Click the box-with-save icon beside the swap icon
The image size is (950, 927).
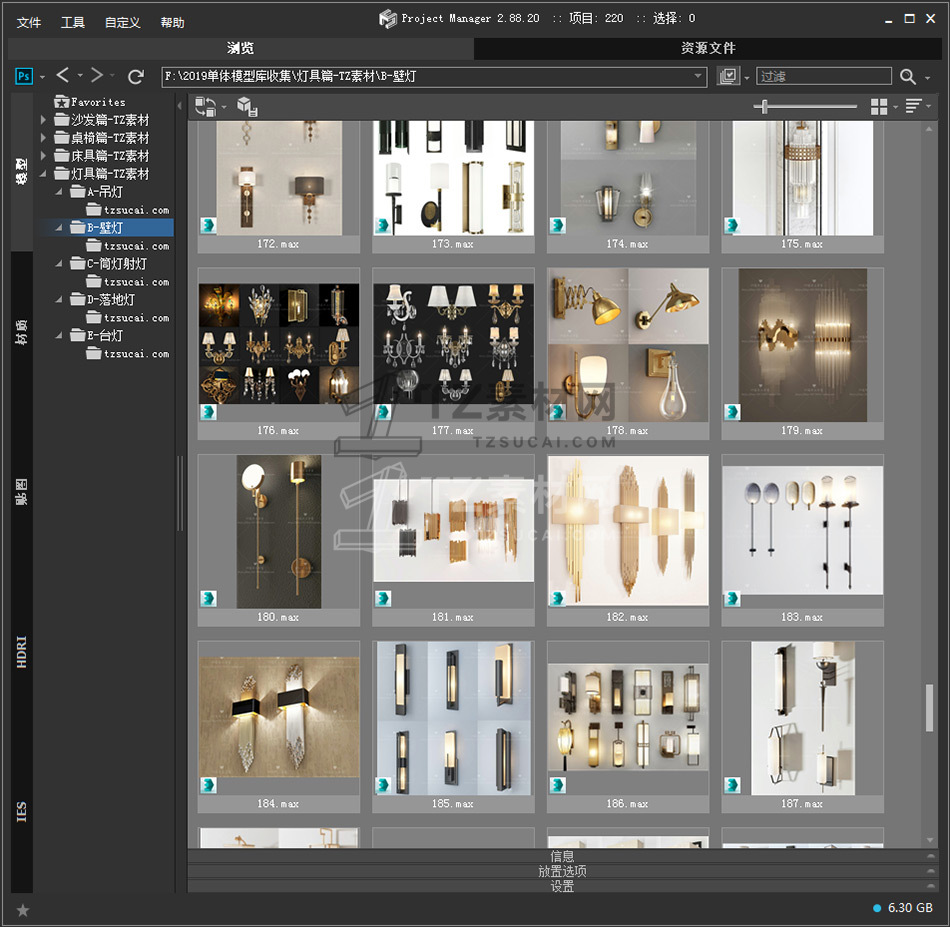point(246,107)
